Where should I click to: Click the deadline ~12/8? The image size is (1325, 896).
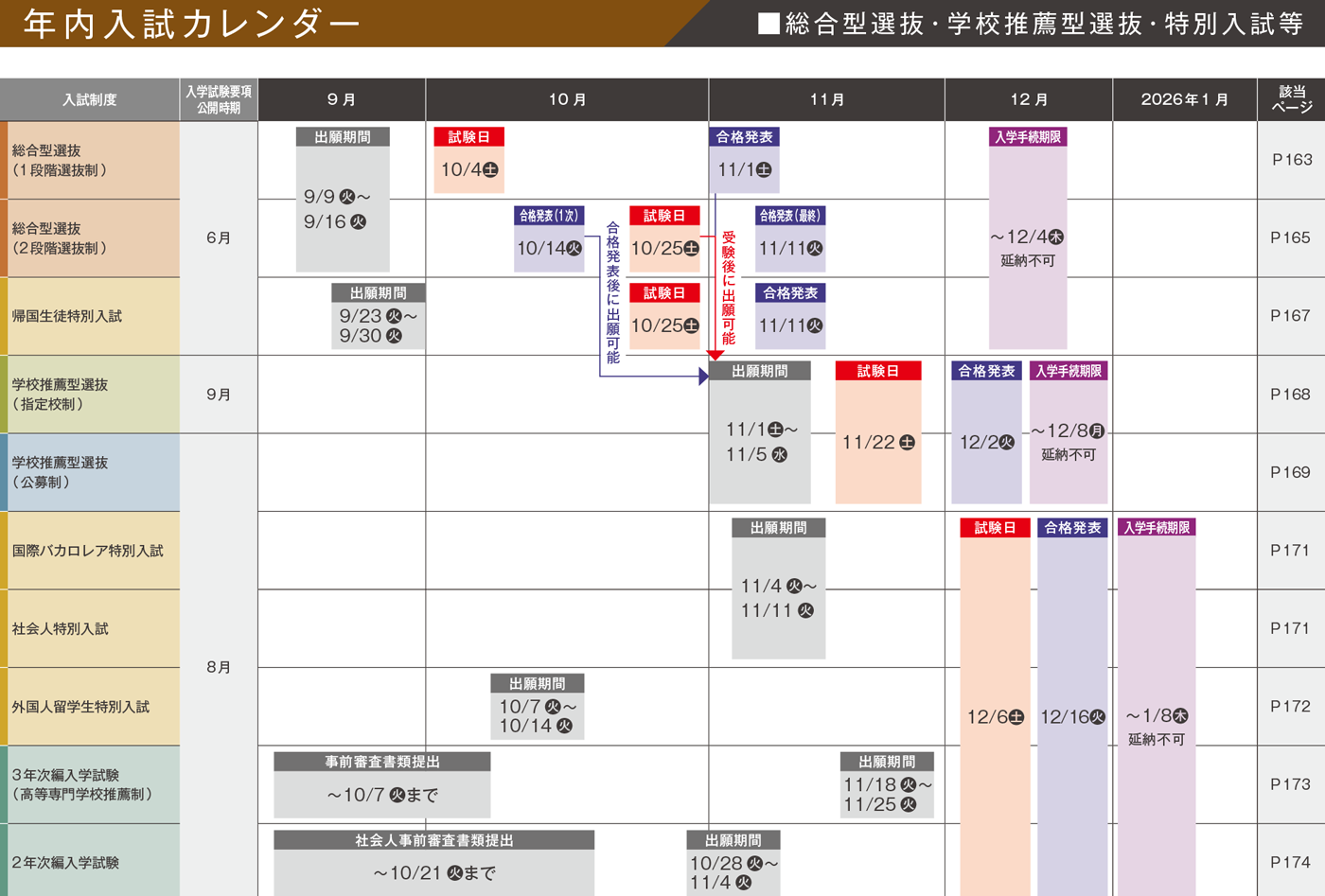pyautogui.click(x=1069, y=431)
